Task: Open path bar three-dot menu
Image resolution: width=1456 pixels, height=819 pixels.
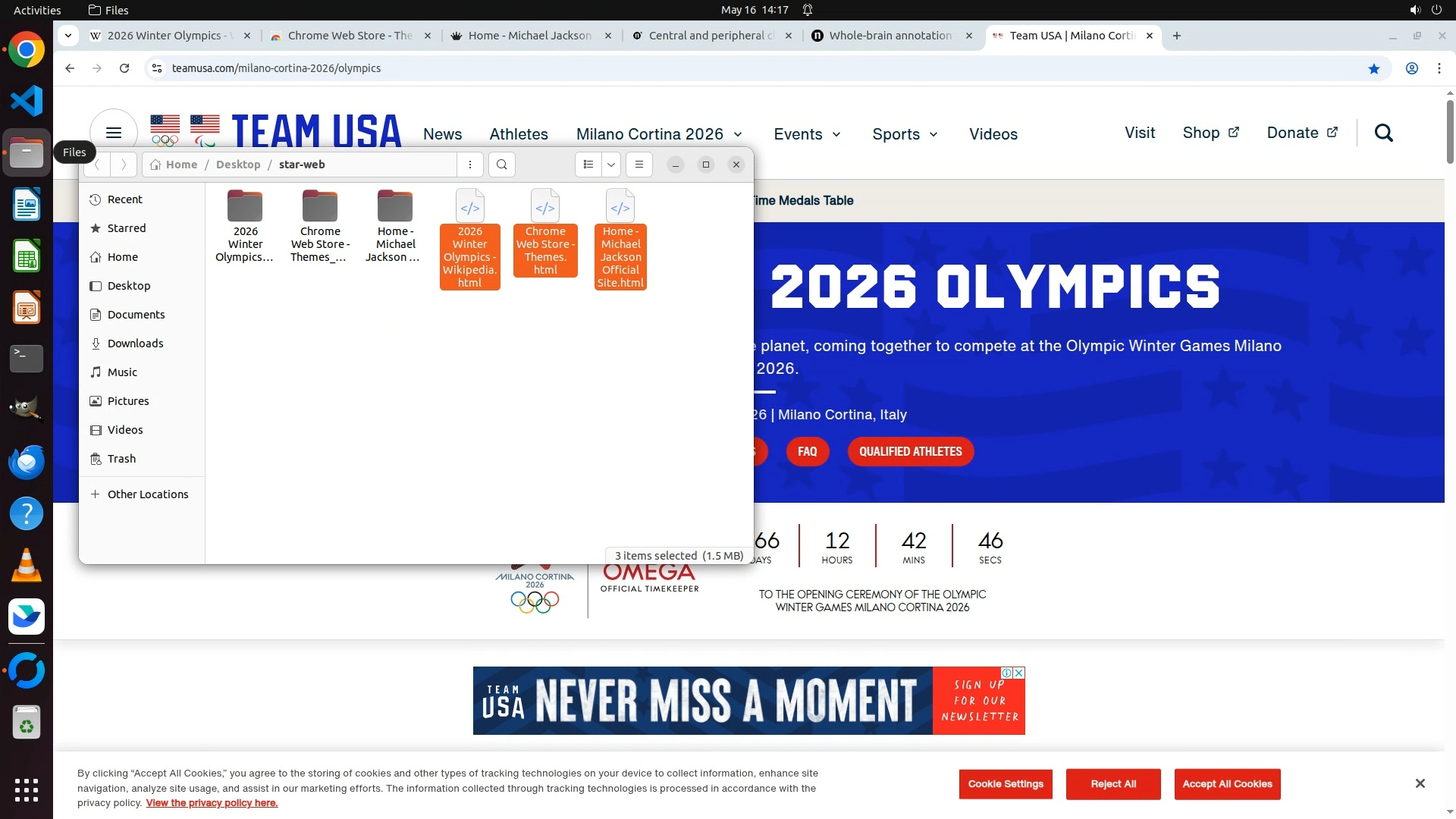Action: 470,165
